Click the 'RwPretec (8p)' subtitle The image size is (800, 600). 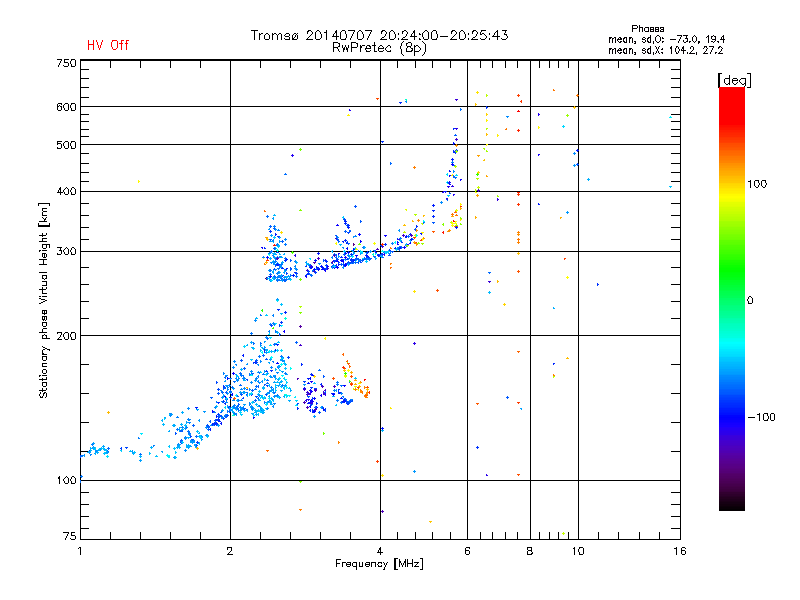(379, 48)
